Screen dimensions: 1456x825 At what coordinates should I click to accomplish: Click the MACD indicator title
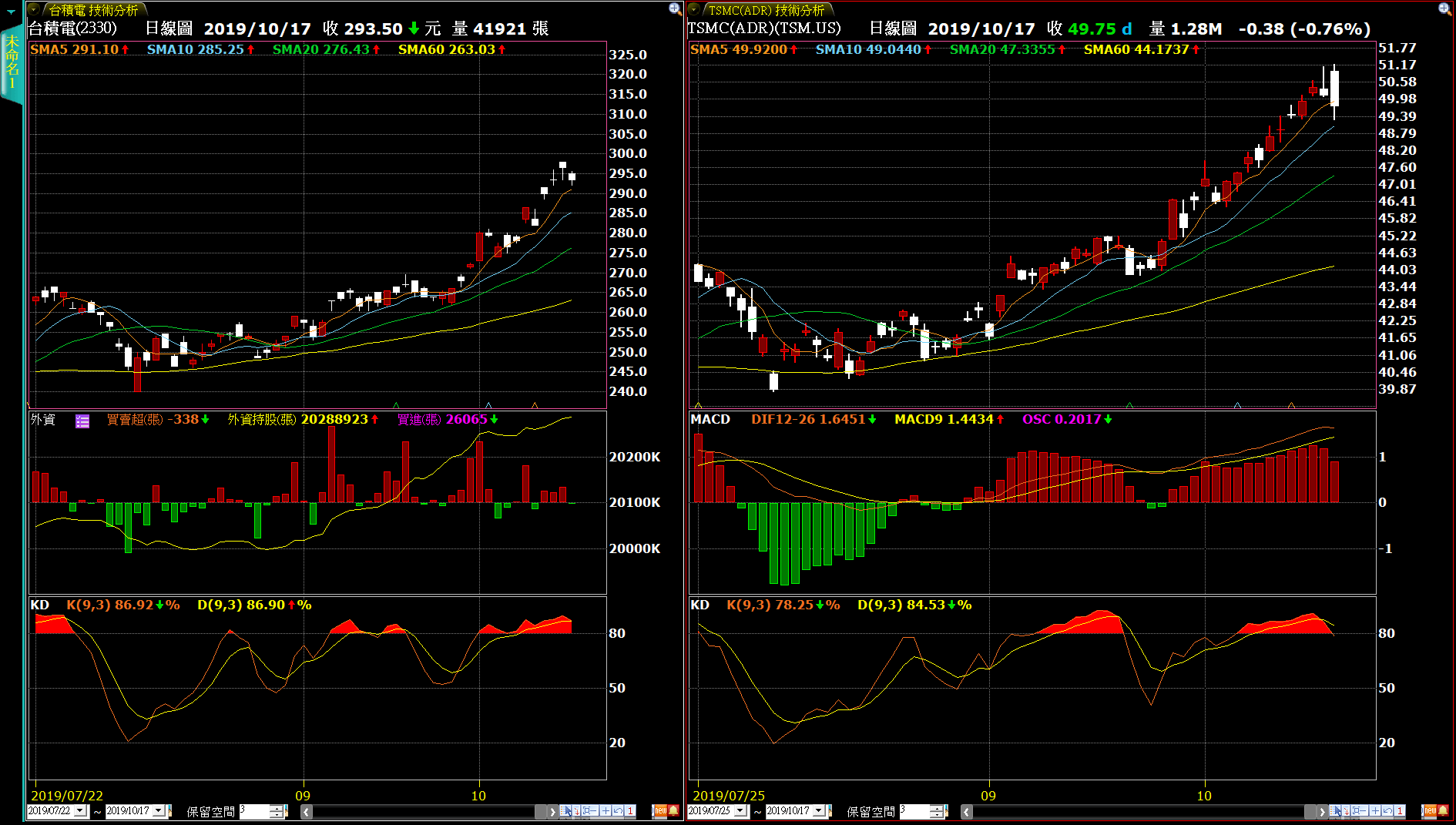710,420
